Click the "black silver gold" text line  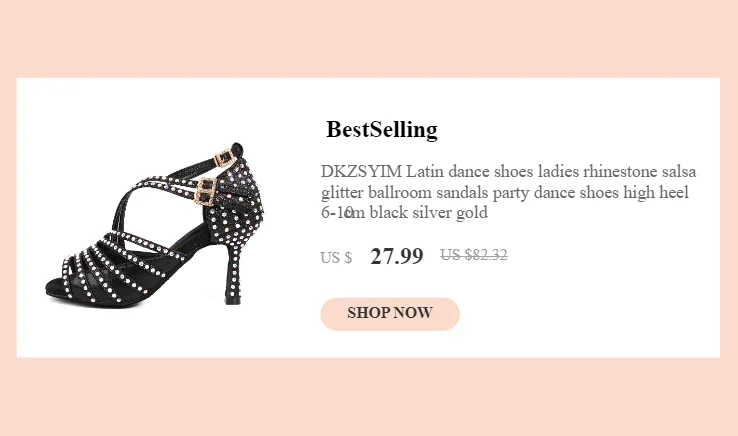pos(428,213)
